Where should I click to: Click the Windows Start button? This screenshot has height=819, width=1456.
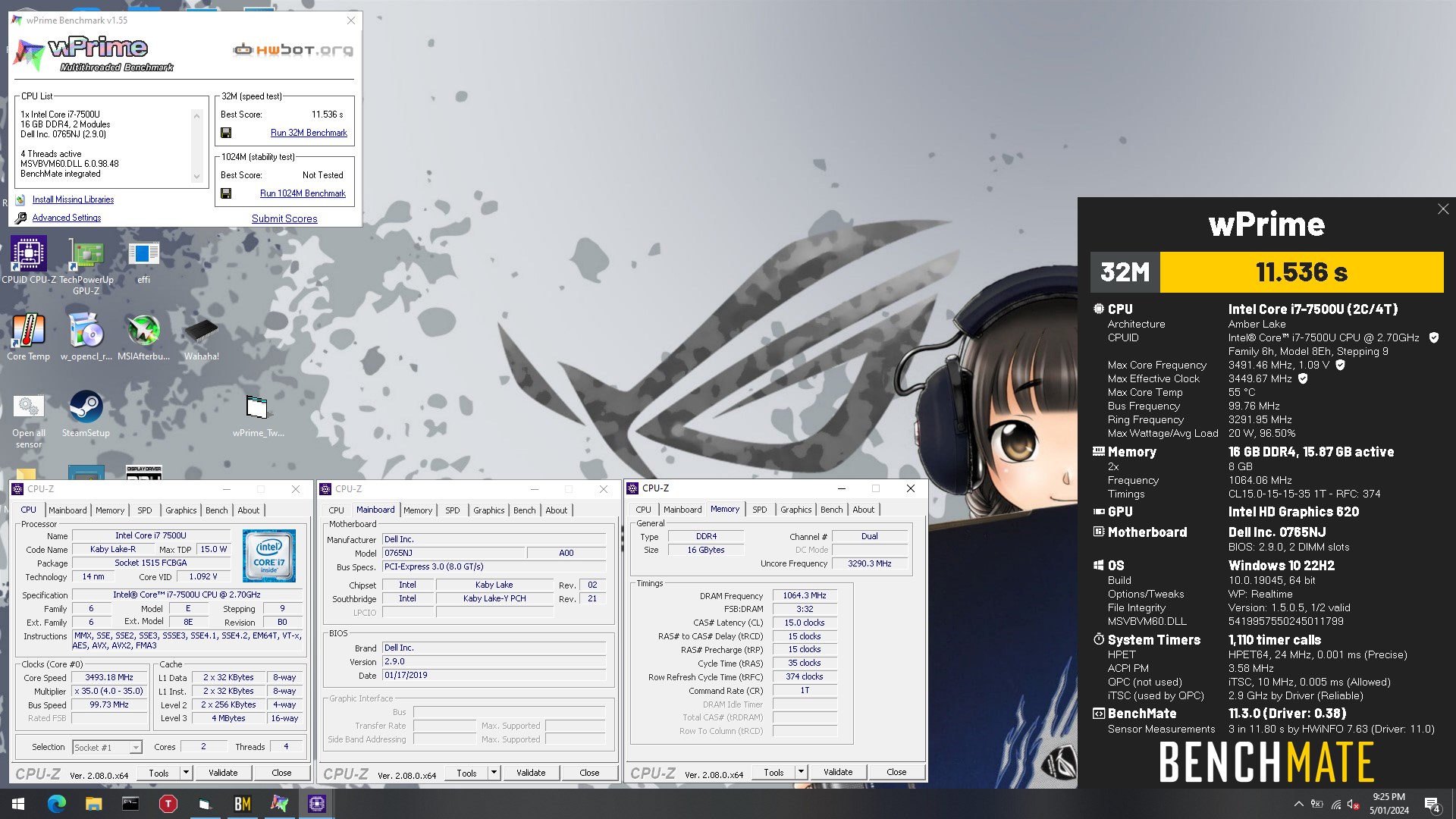tap(18, 804)
